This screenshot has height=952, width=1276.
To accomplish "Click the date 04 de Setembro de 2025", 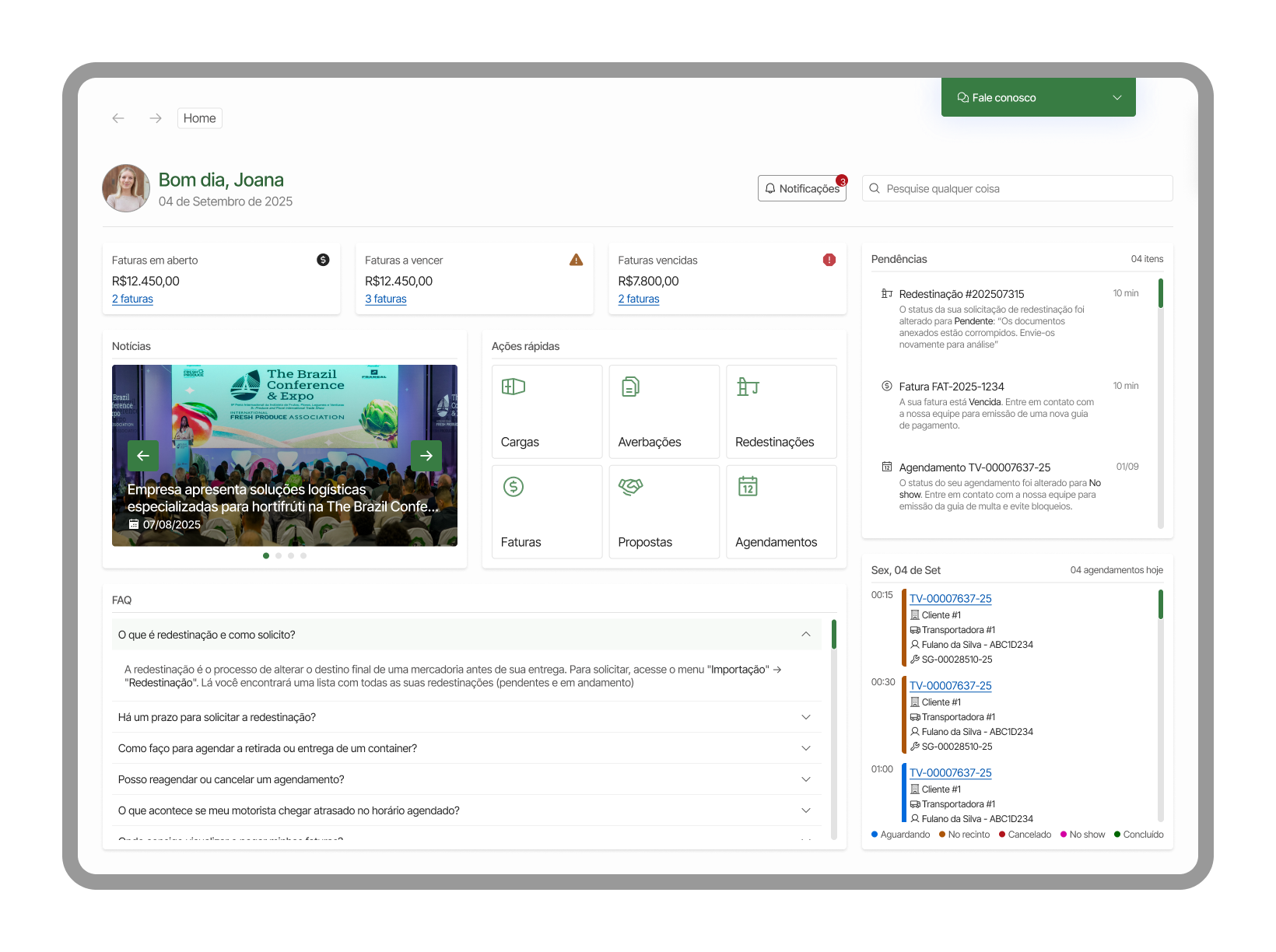I will coord(226,201).
